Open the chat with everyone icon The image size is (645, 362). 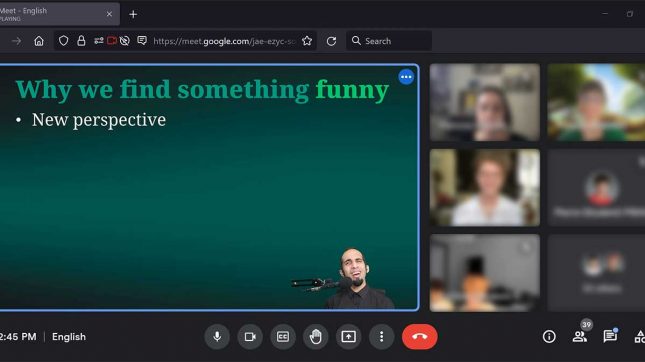tap(610, 336)
